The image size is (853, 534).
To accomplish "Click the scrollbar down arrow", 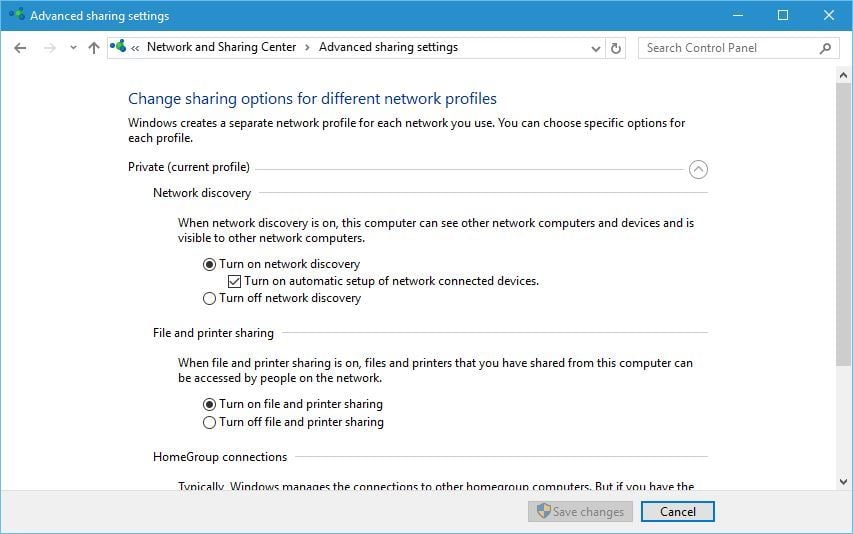I will pyautogui.click(x=843, y=481).
